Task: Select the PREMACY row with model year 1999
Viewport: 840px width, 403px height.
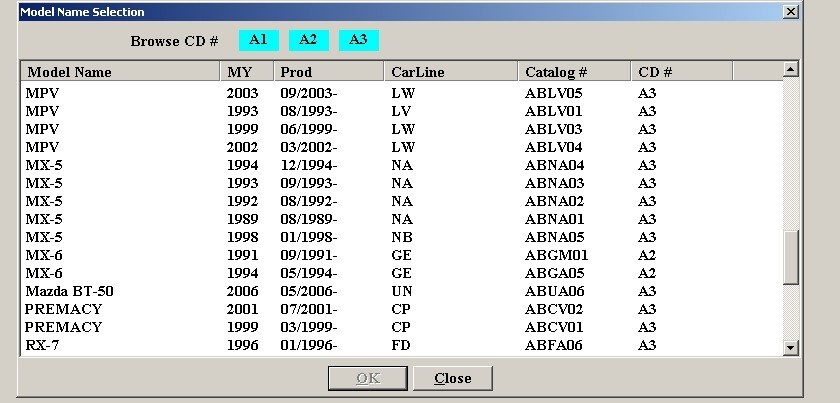Action: pyautogui.click(x=402, y=327)
